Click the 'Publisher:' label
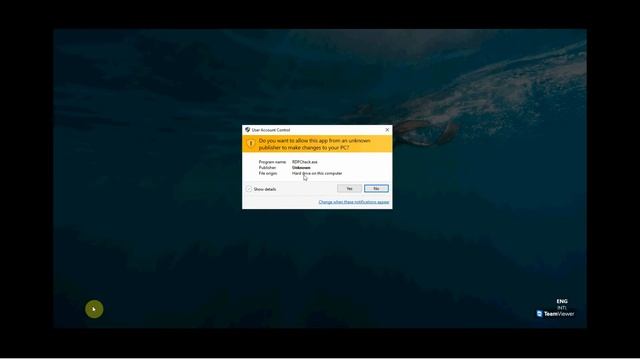The width and height of the screenshot is (640, 360). tap(267, 168)
